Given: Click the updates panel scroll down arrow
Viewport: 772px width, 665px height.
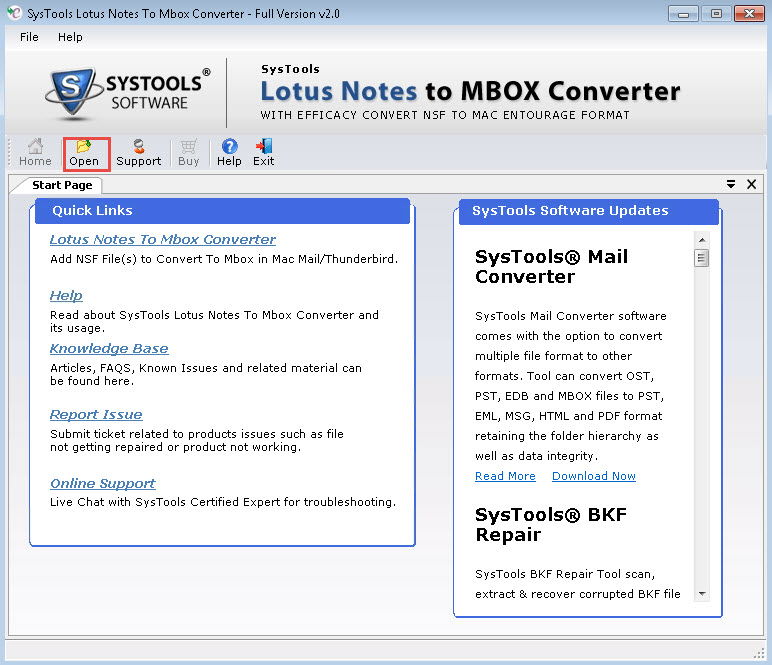Looking at the screenshot, I should 702,594.
